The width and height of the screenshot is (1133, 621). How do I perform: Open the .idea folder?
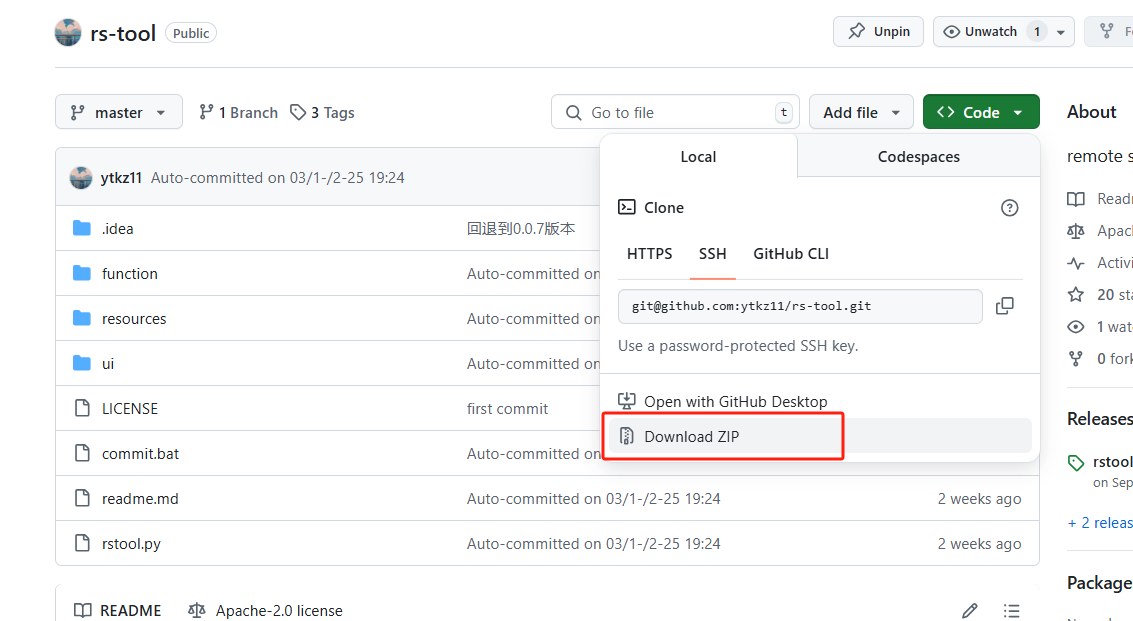(x=118, y=228)
